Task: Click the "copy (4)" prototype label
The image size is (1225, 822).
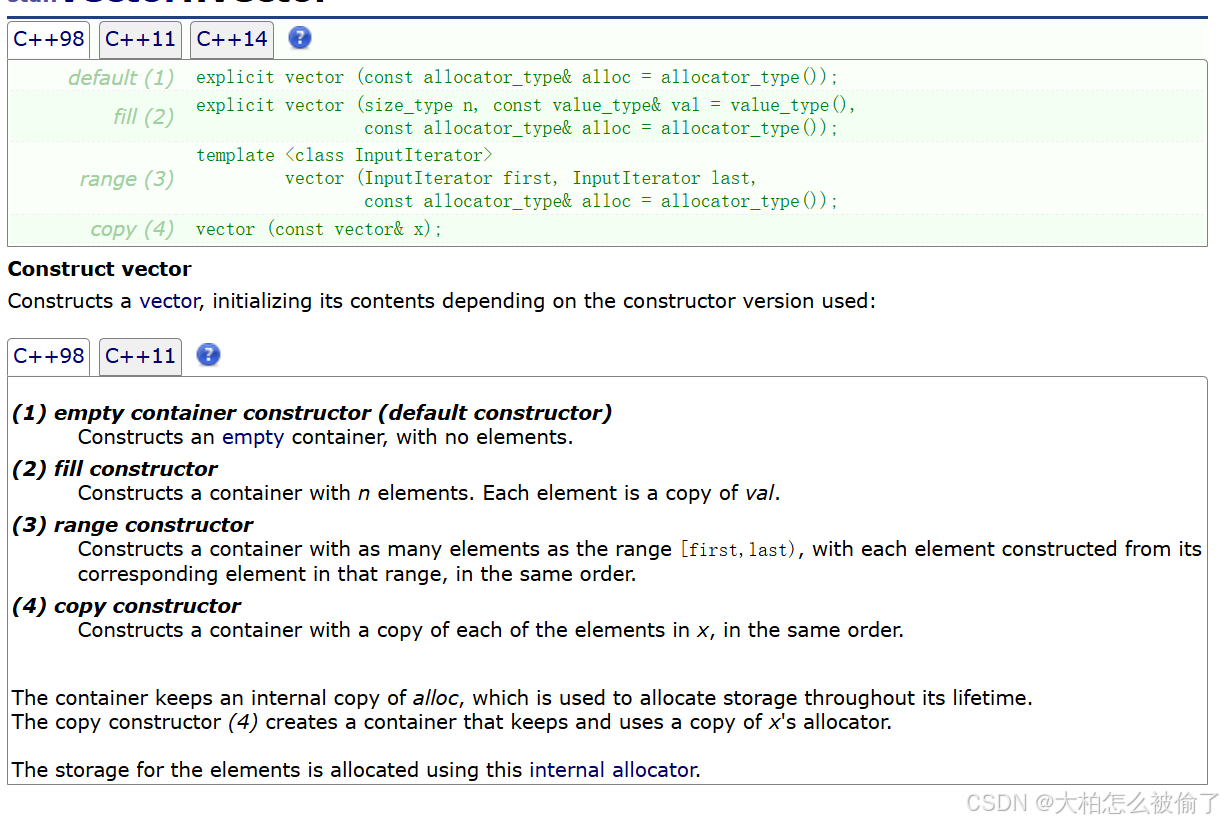Action: pos(132,229)
